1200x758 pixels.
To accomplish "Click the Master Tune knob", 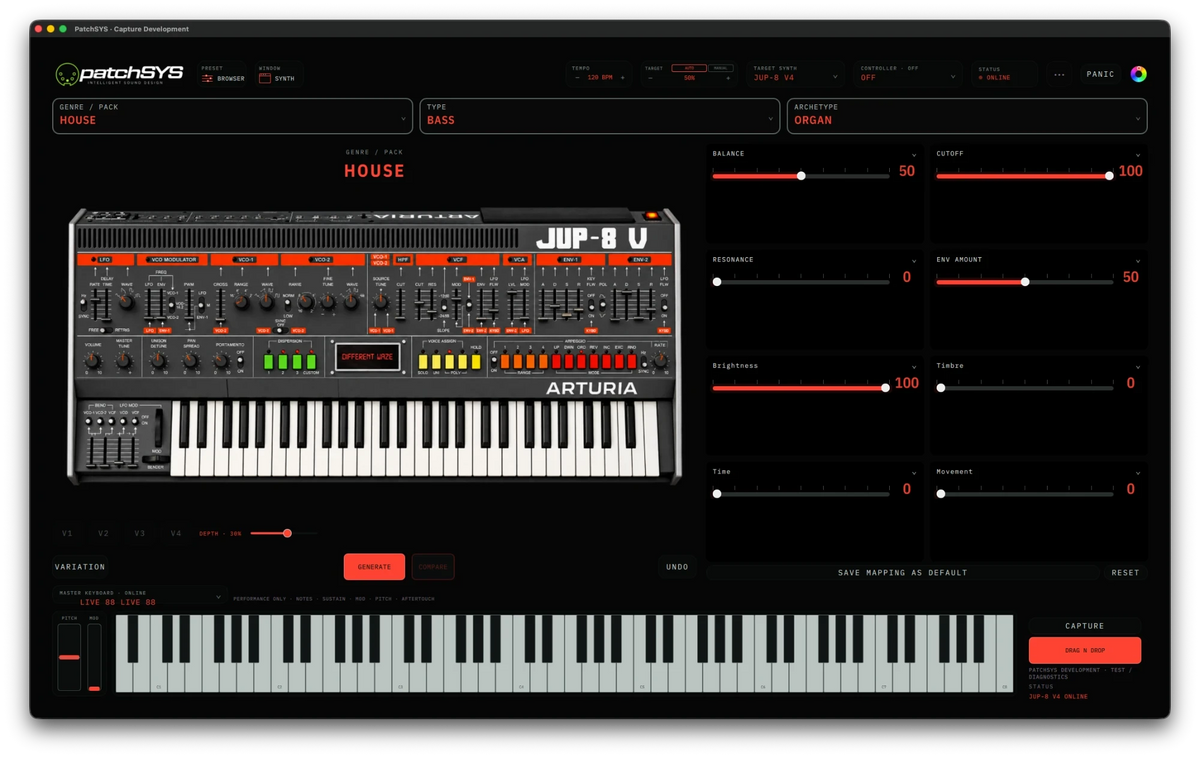I will tap(123, 361).
